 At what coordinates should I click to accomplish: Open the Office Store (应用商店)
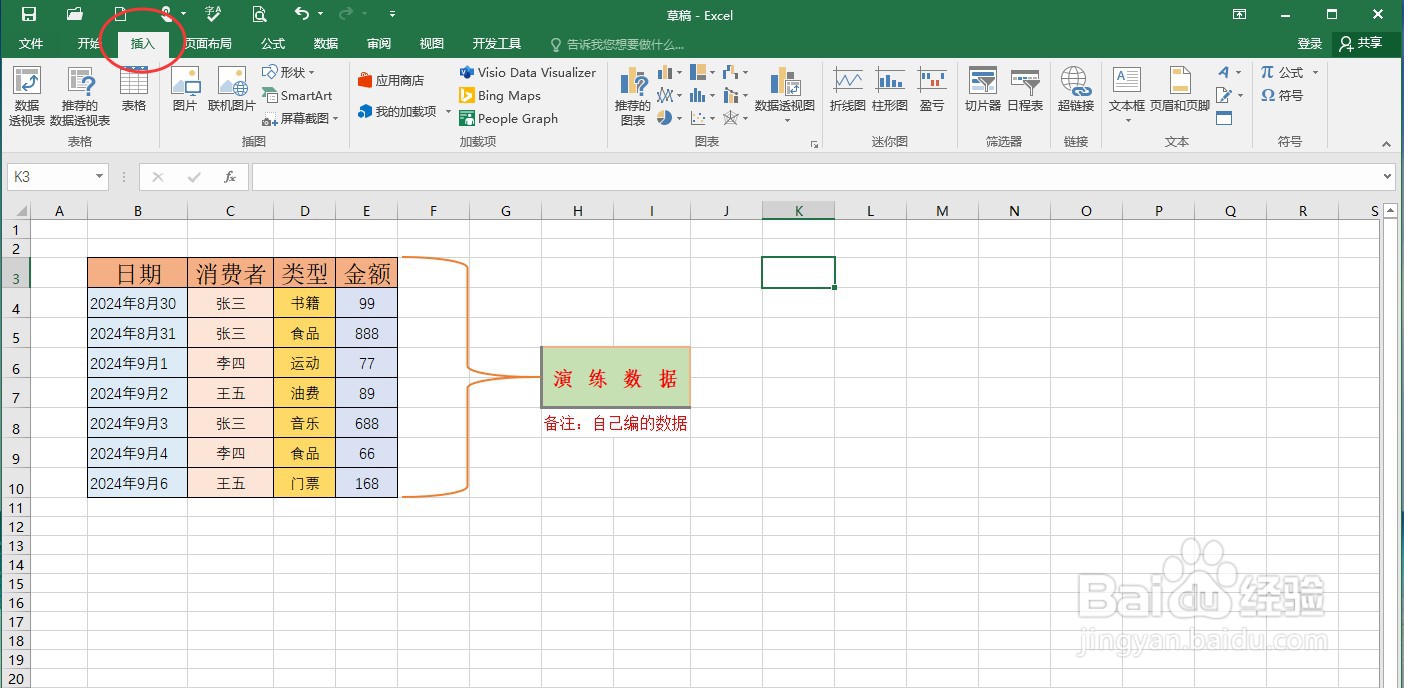pyautogui.click(x=391, y=80)
